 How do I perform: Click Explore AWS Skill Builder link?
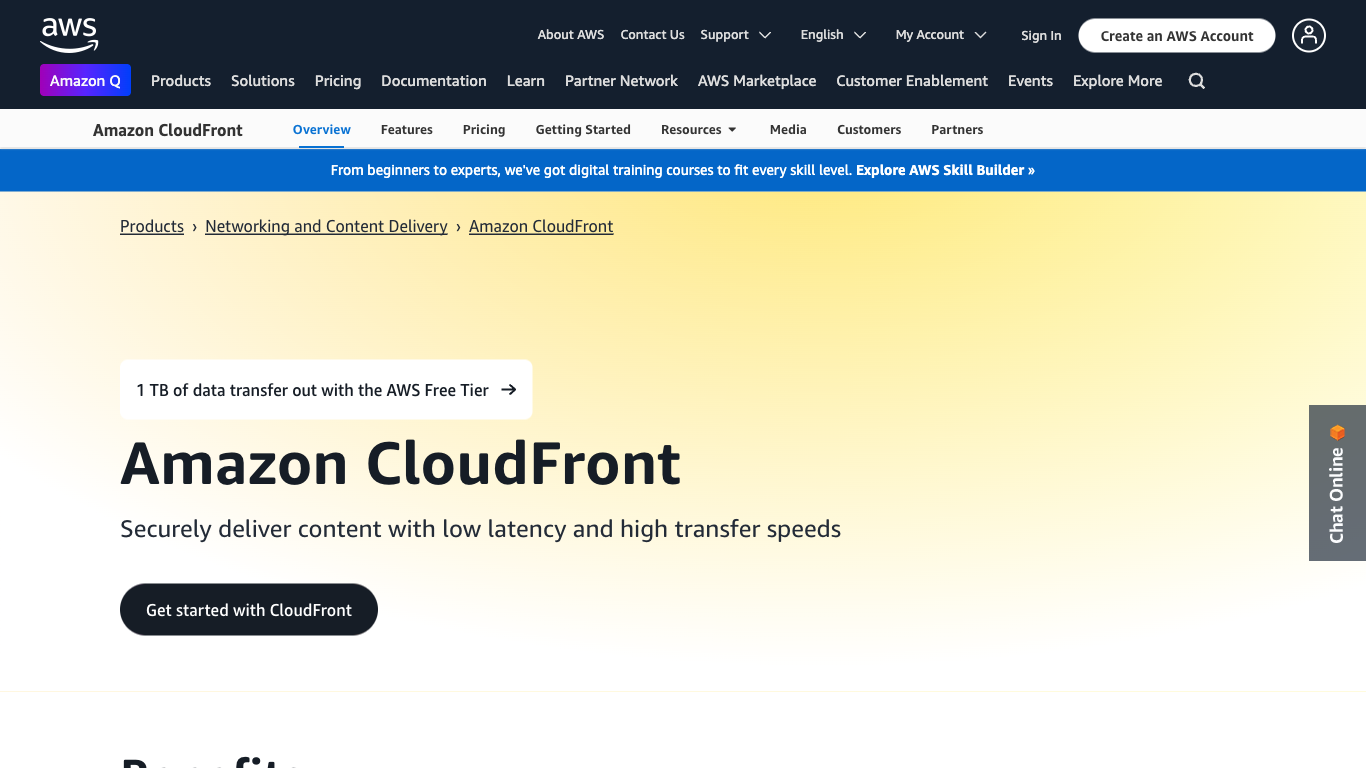pos(945,170)
